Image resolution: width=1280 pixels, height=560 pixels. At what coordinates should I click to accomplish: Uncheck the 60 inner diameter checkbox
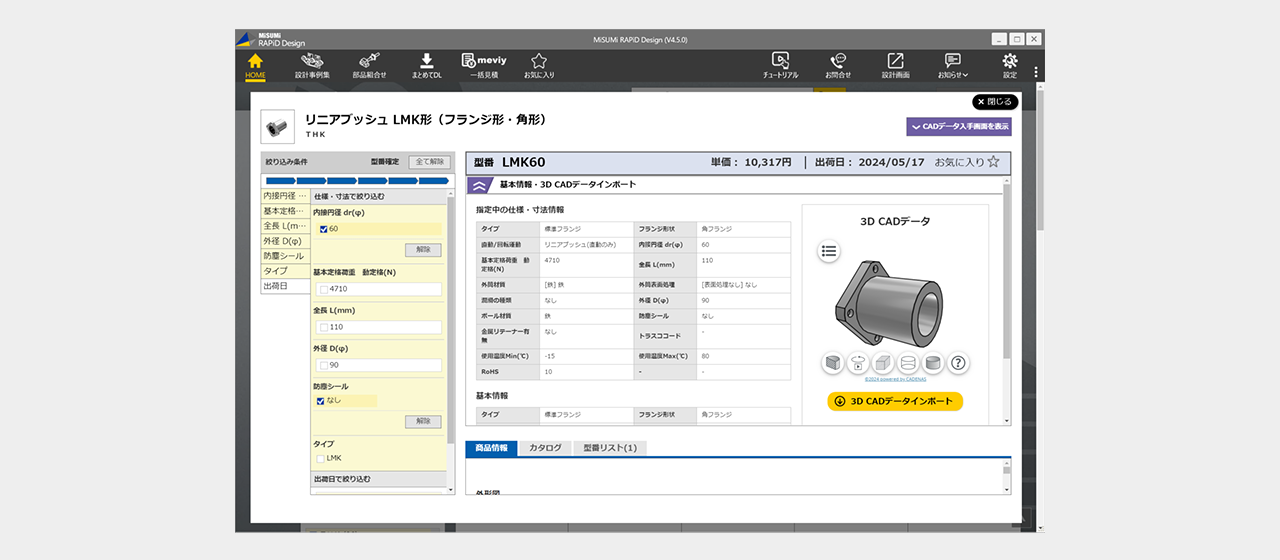[x=322, y=229]
